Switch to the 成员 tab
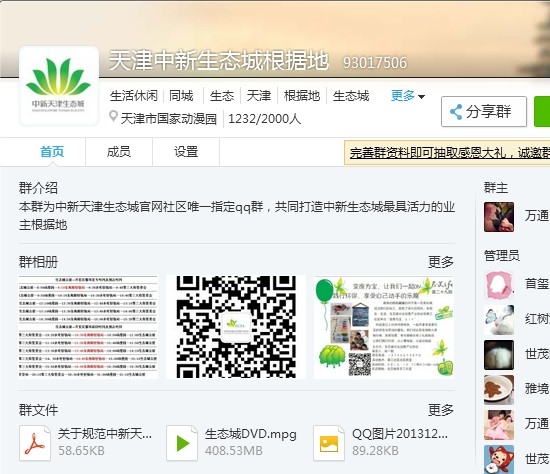 click(x=119, y=152)
